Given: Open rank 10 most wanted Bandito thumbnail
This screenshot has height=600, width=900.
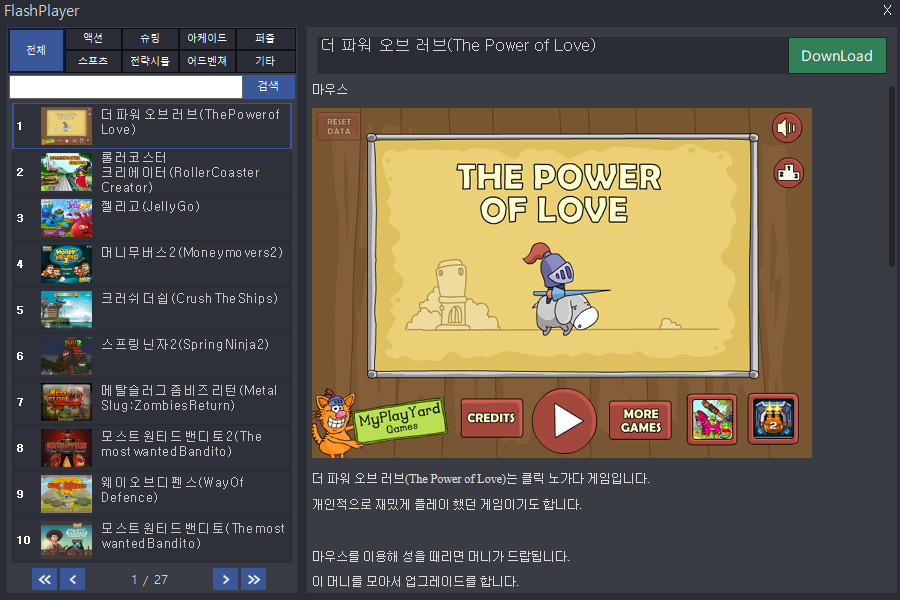Looking at the screenshot, I should pyautogui.click(x=66, y=540).
